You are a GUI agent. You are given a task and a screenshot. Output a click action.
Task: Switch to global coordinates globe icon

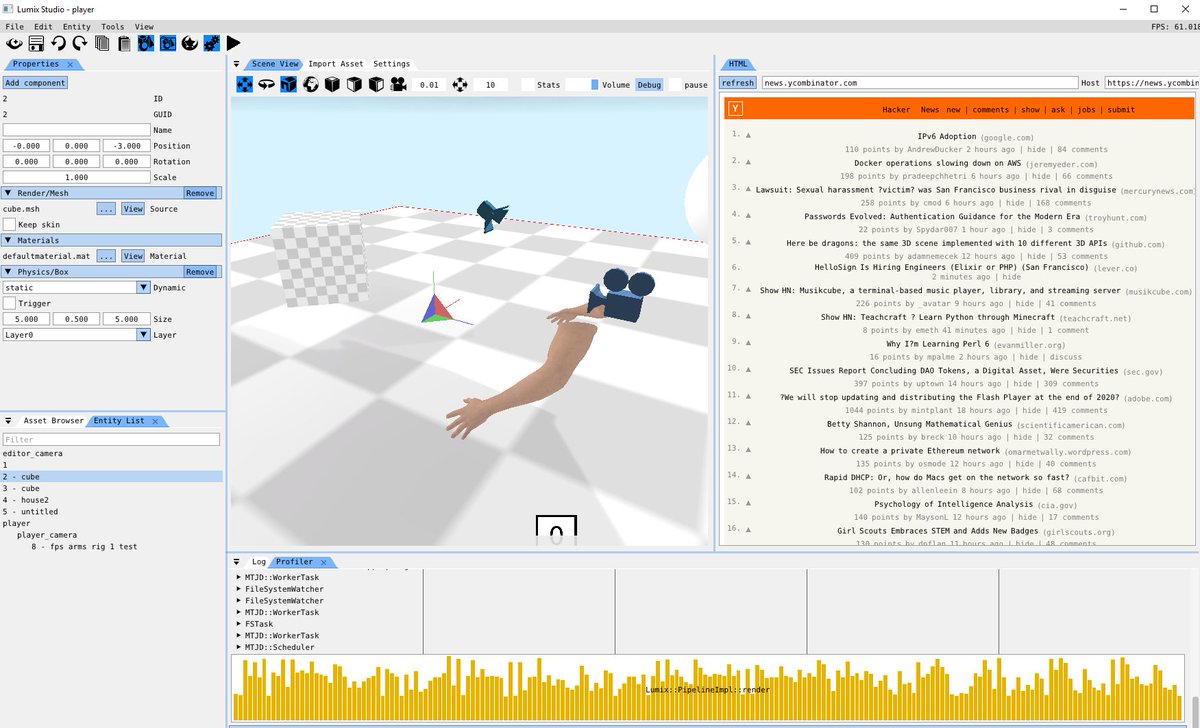tap(310, 85)
